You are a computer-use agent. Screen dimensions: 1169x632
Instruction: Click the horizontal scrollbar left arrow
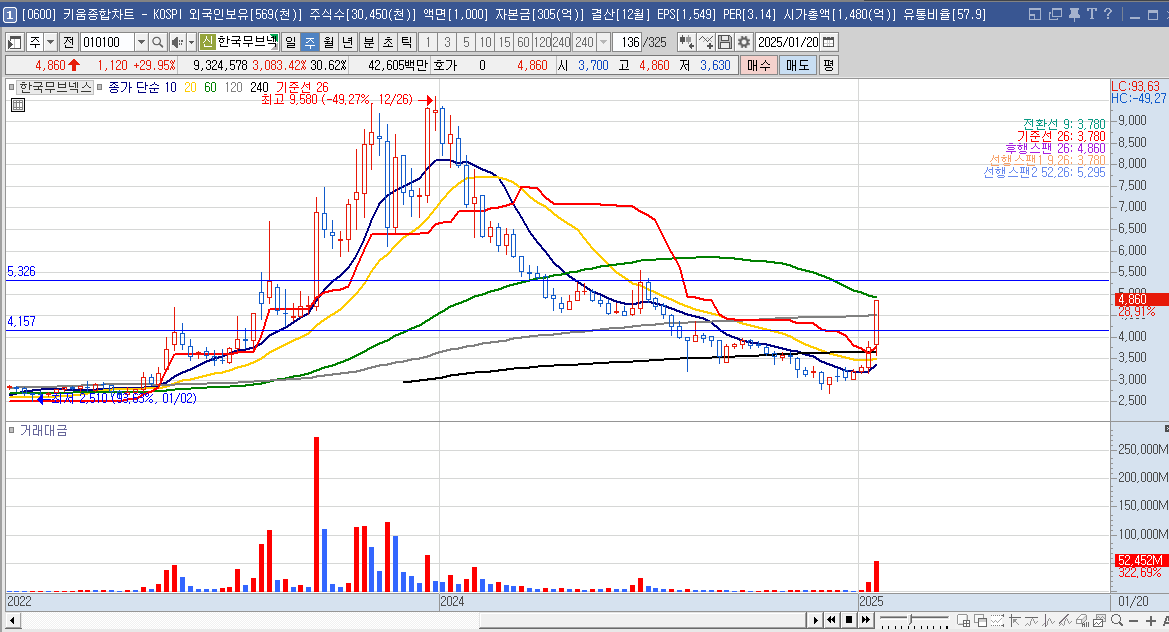click(x=12, y=620)
